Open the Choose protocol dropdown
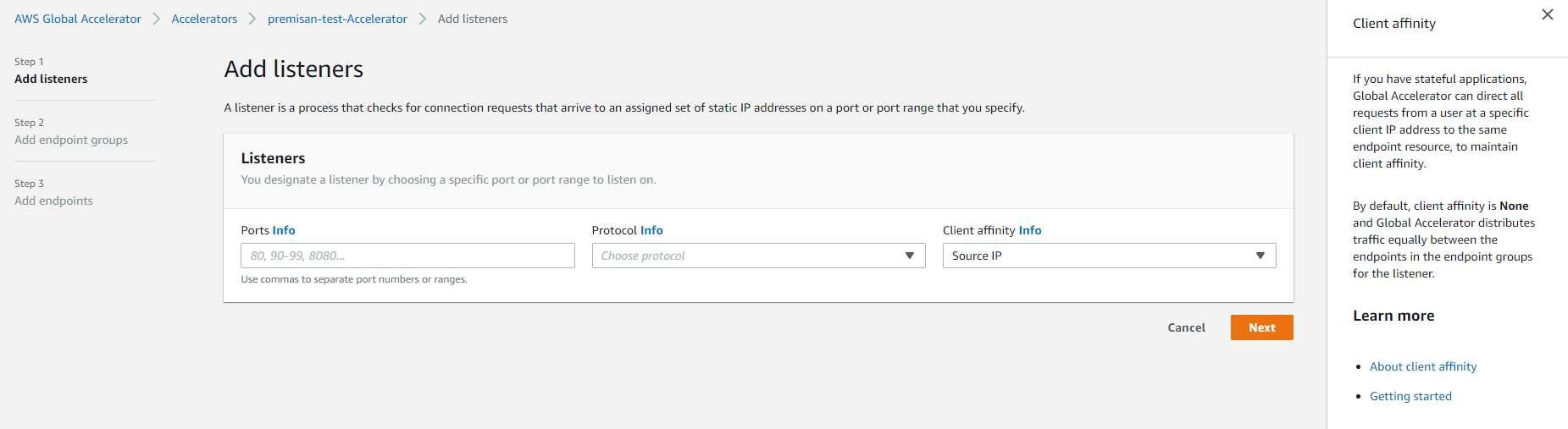 pyautogui.click(x=758, y=256)
